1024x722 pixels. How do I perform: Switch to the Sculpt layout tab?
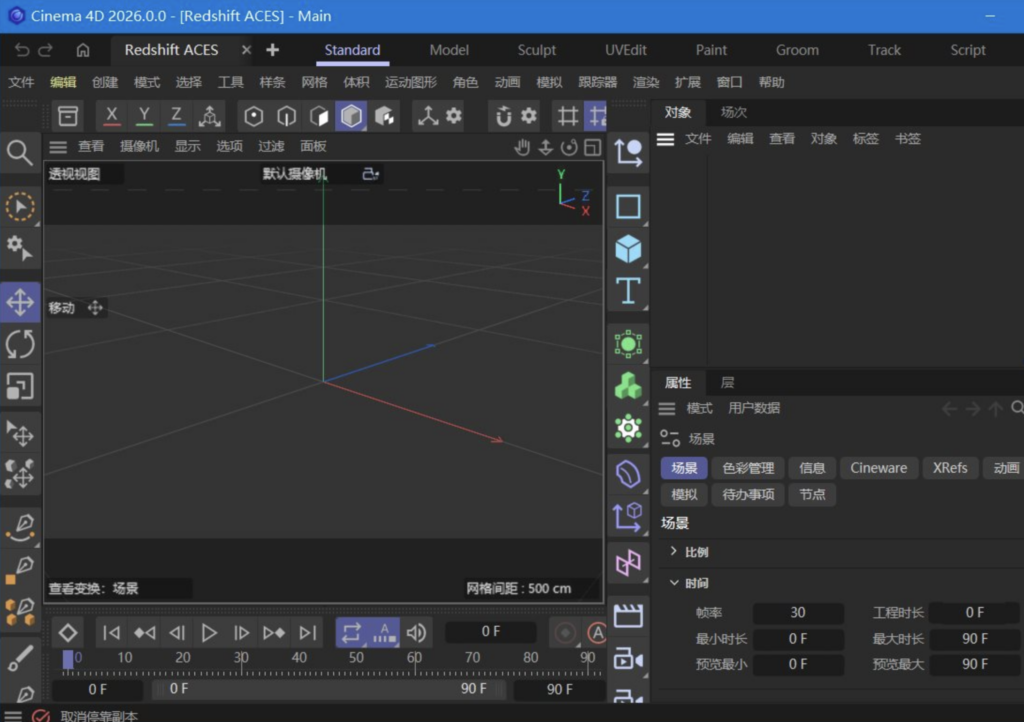tap(536, 50)
